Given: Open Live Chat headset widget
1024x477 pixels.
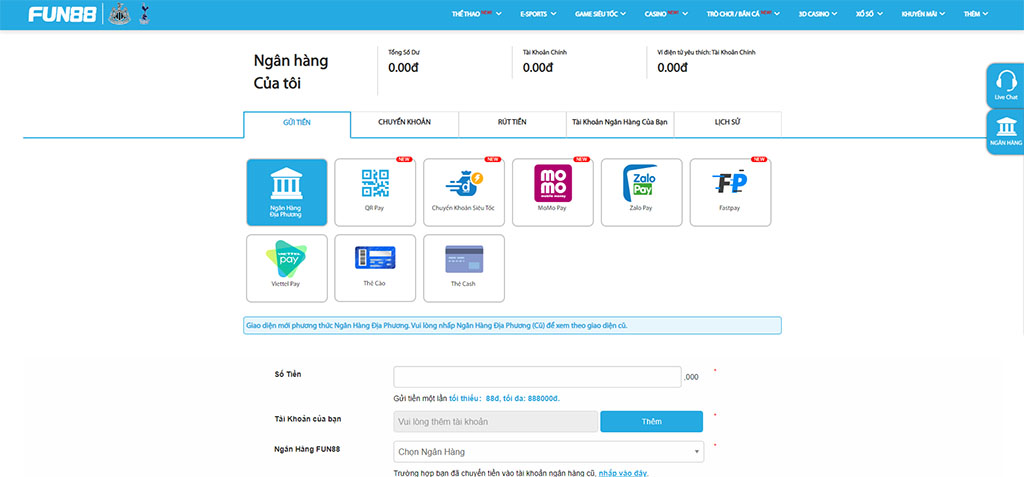Looking at the screenshot, I should tap(1006, 86).
